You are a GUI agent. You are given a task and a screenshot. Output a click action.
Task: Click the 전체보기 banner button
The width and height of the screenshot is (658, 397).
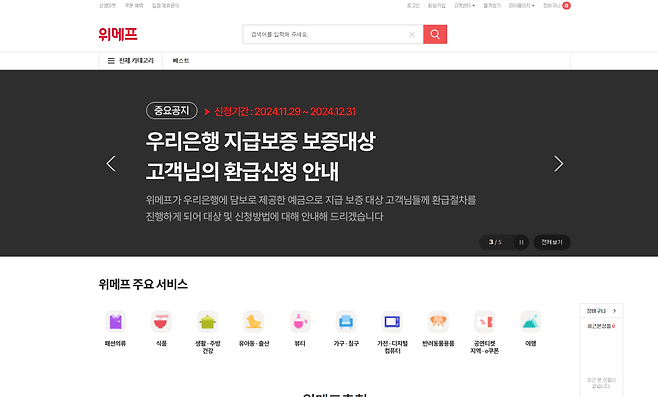(552, 242)
